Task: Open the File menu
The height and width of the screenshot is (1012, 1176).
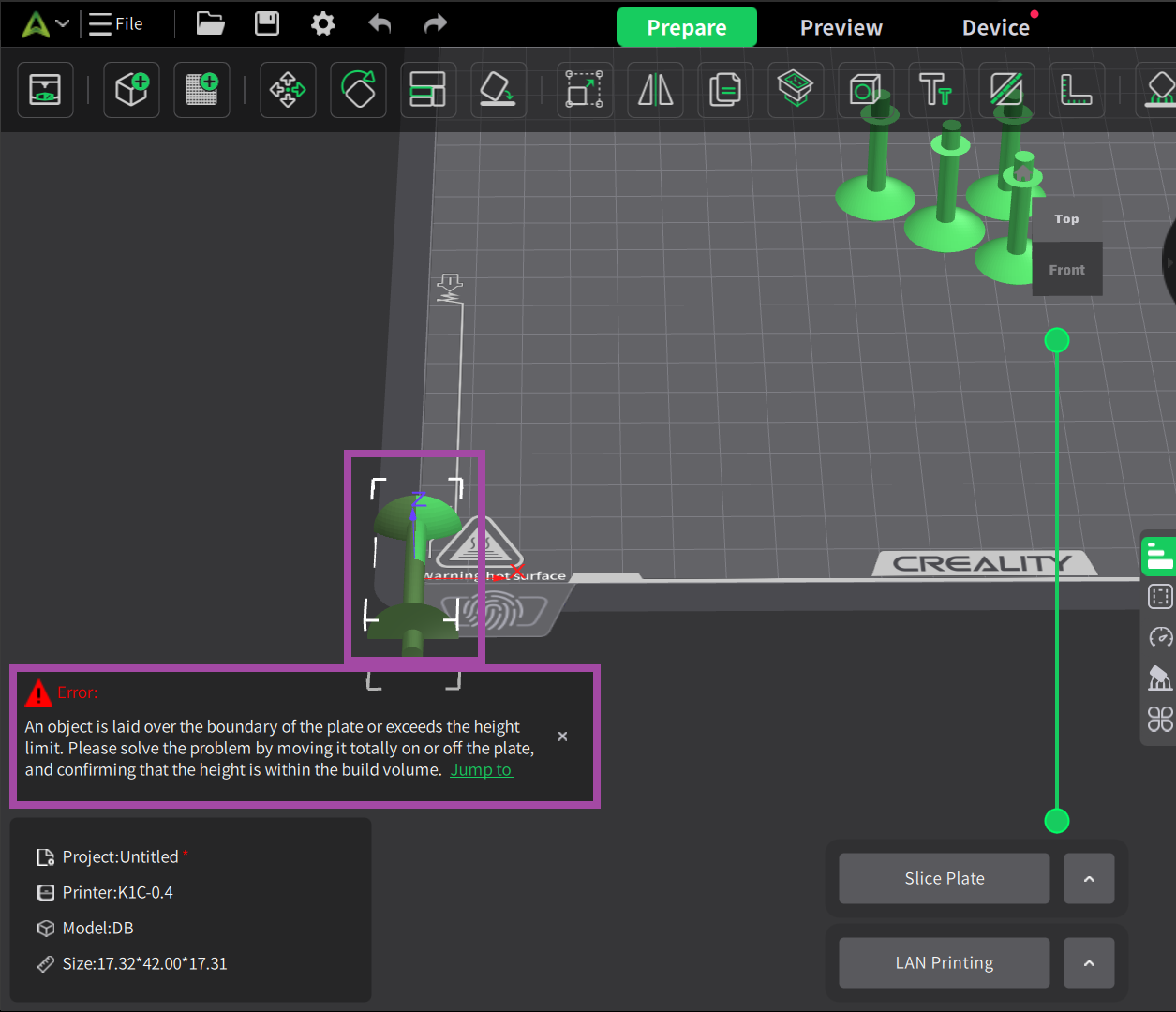Action: 117,23
